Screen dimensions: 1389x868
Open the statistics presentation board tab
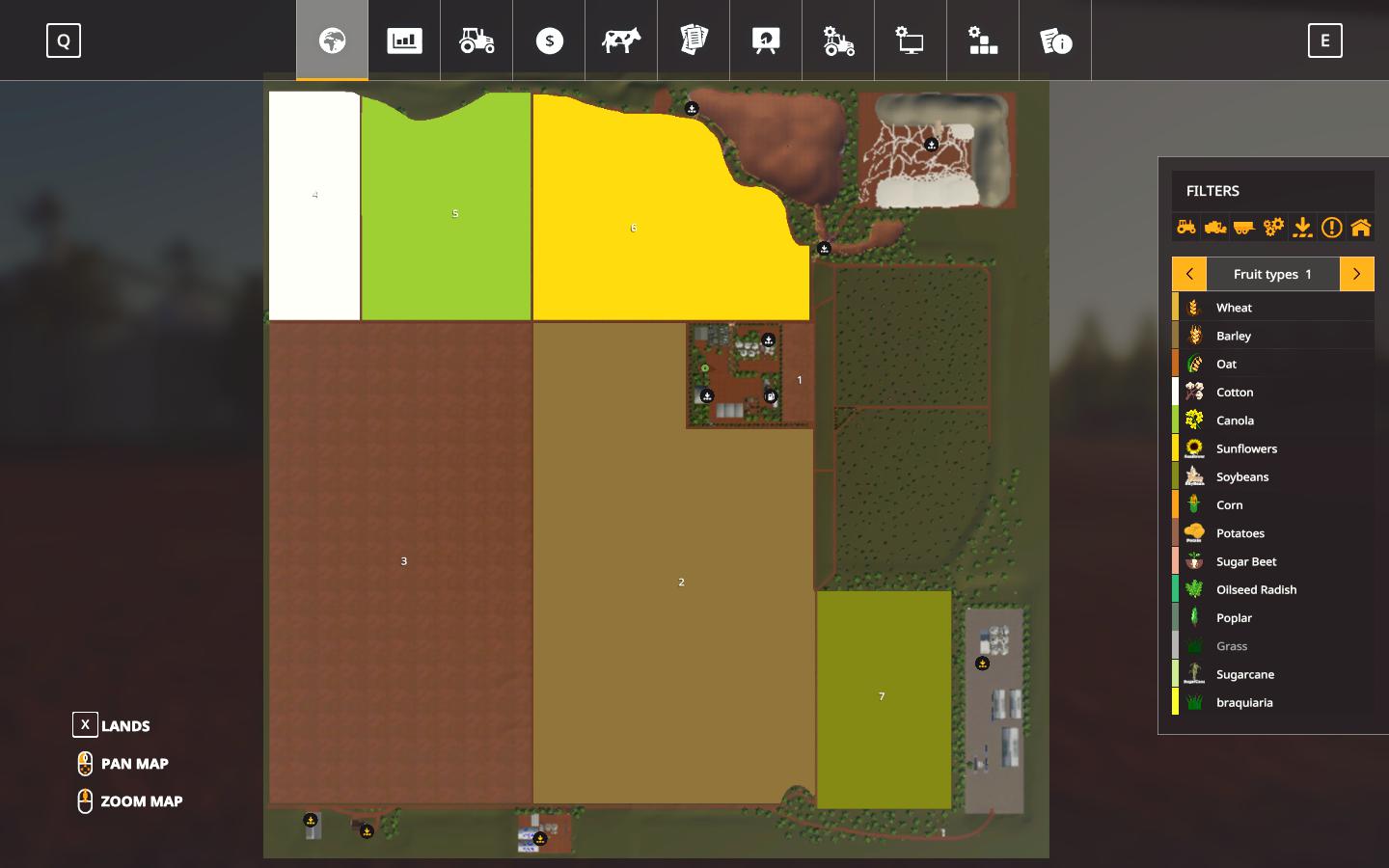(766, 41)
